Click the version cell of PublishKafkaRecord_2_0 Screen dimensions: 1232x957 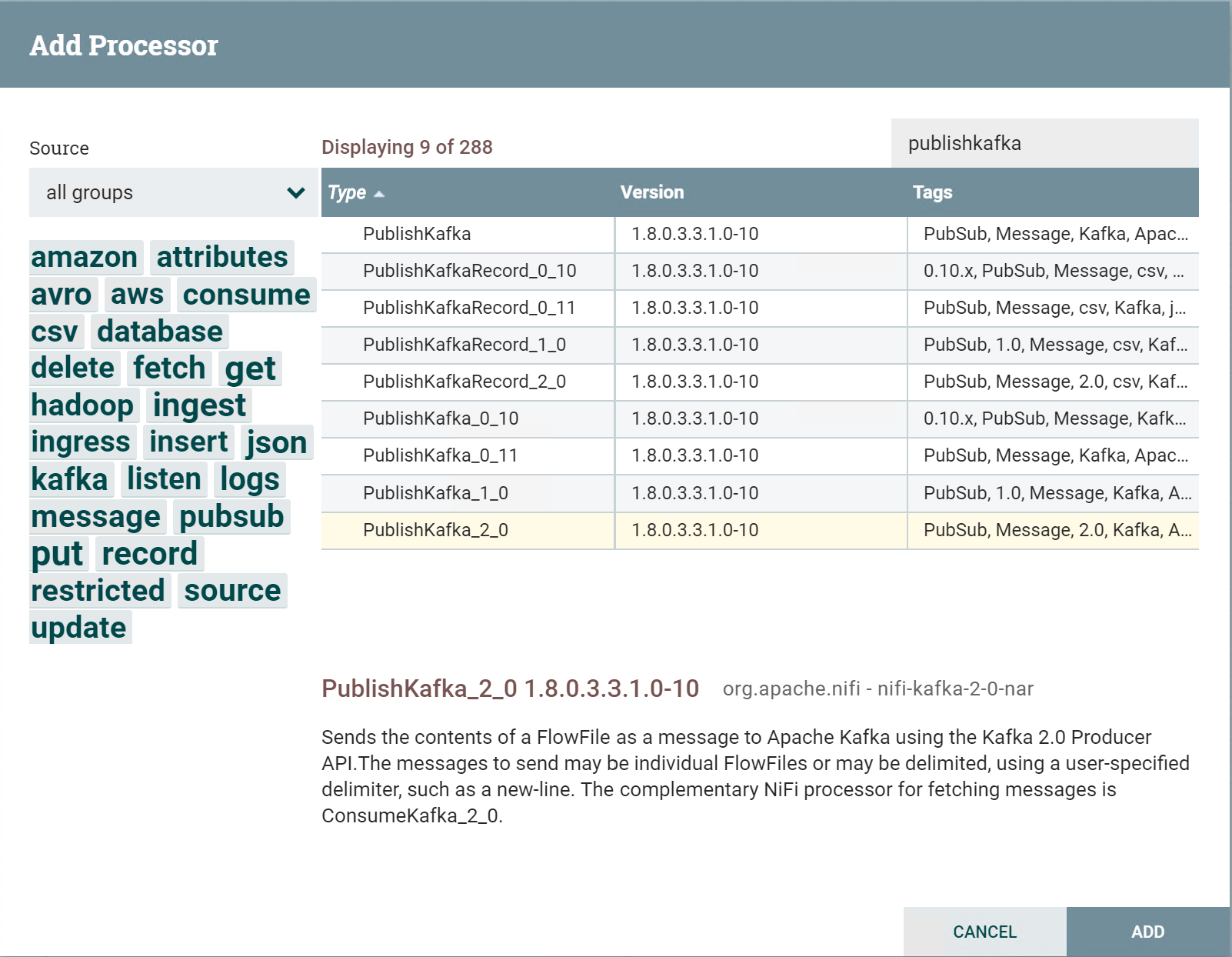coord(761,382)
